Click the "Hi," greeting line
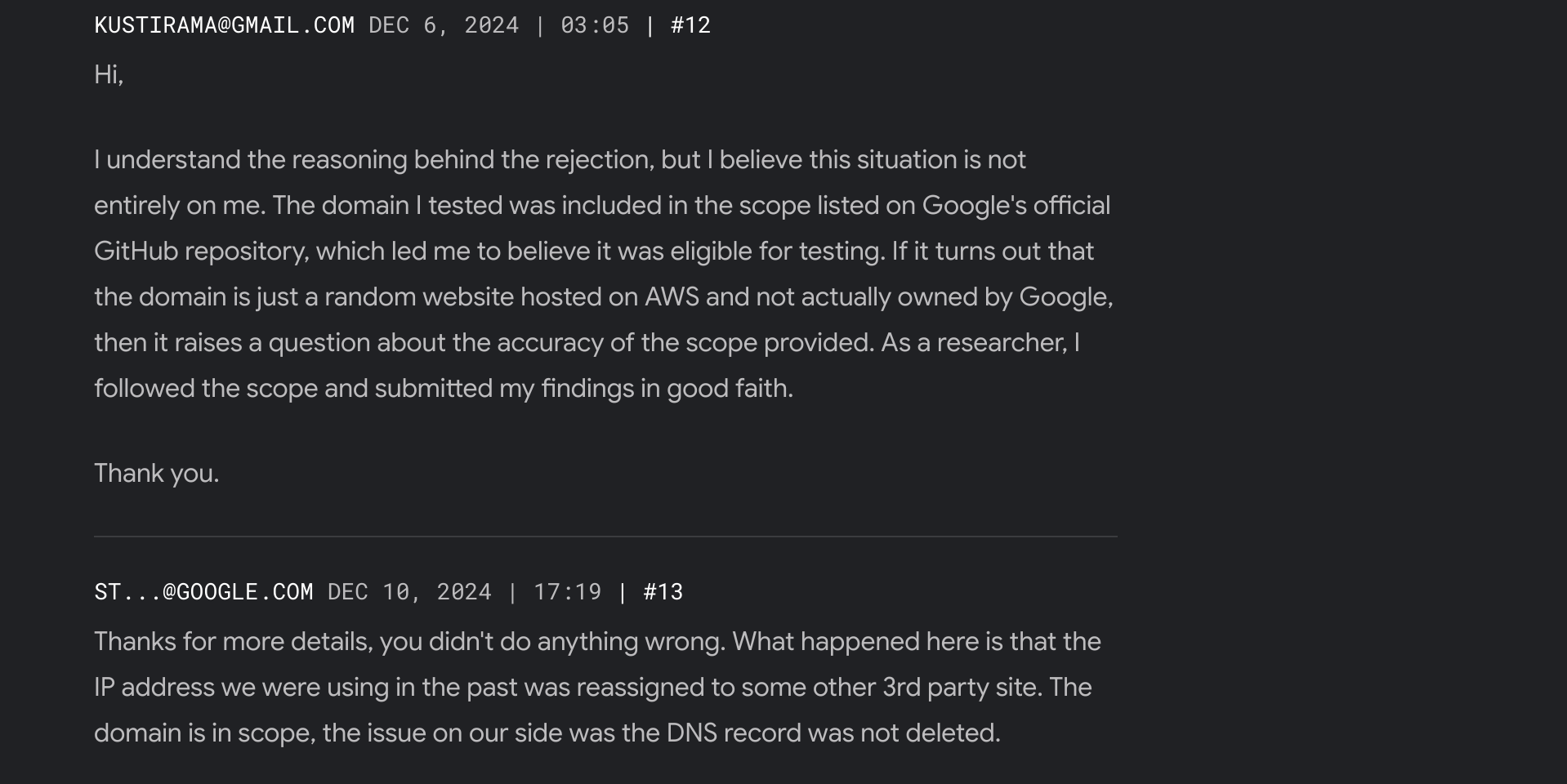The height and width of the screenshot is (784, 1567). coord(109,75)
